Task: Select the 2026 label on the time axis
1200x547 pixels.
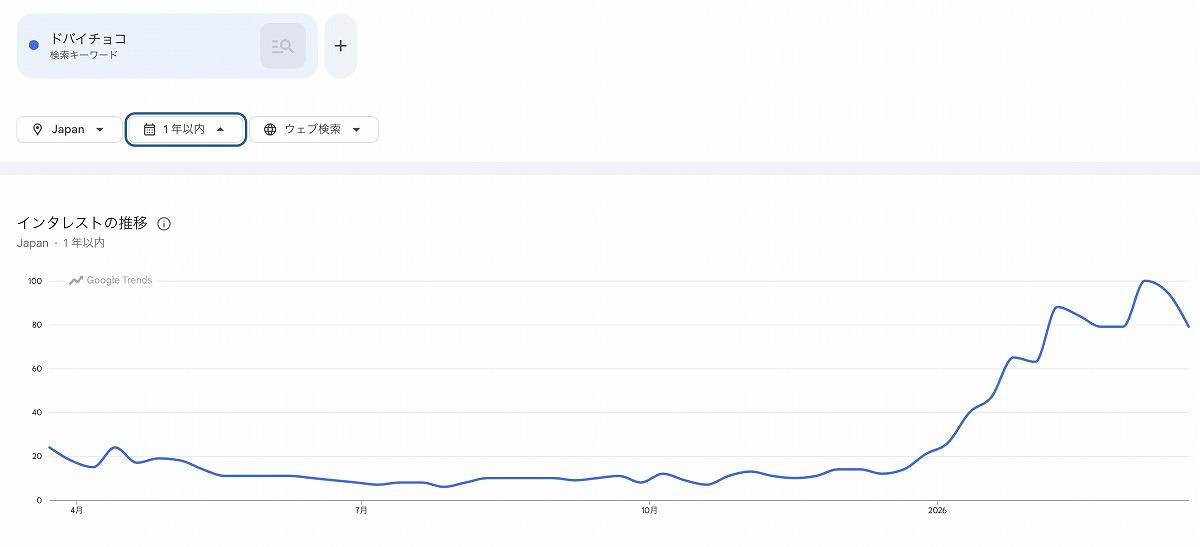Action: [937, 510]
